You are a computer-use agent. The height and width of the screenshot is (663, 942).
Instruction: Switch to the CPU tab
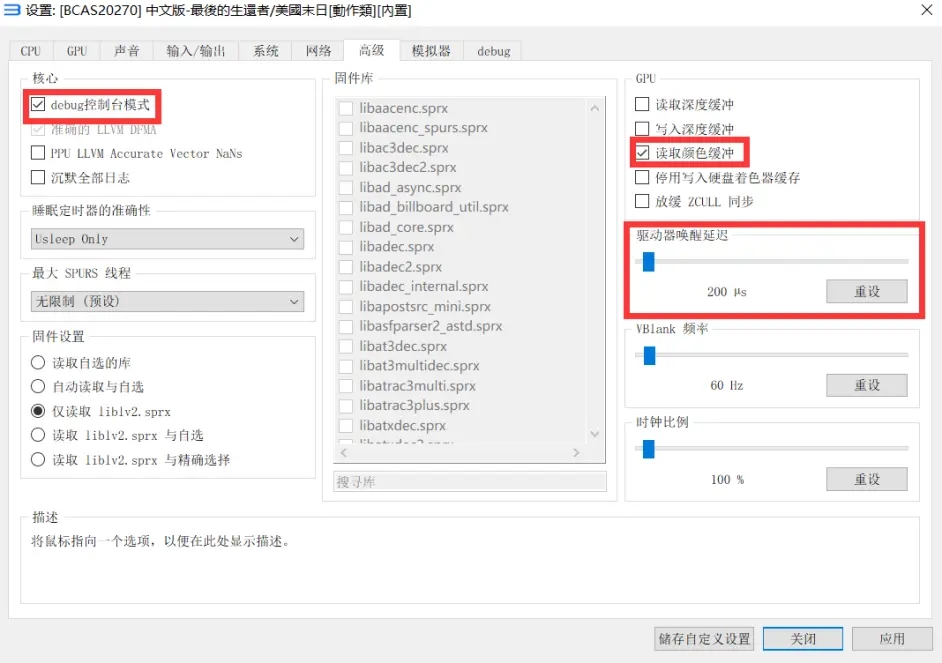pyautogui.click(x=30, y=50)
